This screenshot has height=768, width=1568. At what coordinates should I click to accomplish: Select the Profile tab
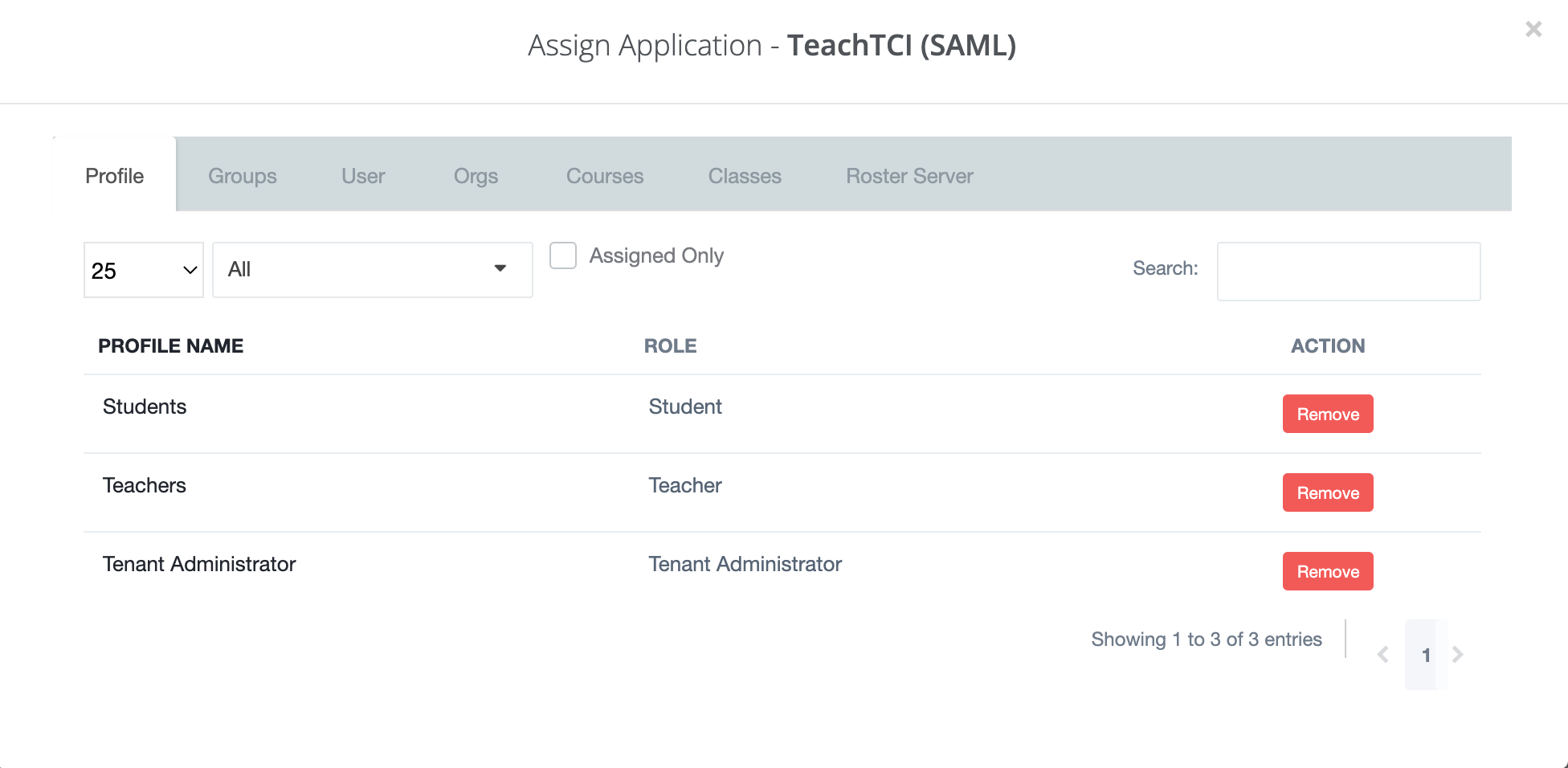click(x=113, y=175)
